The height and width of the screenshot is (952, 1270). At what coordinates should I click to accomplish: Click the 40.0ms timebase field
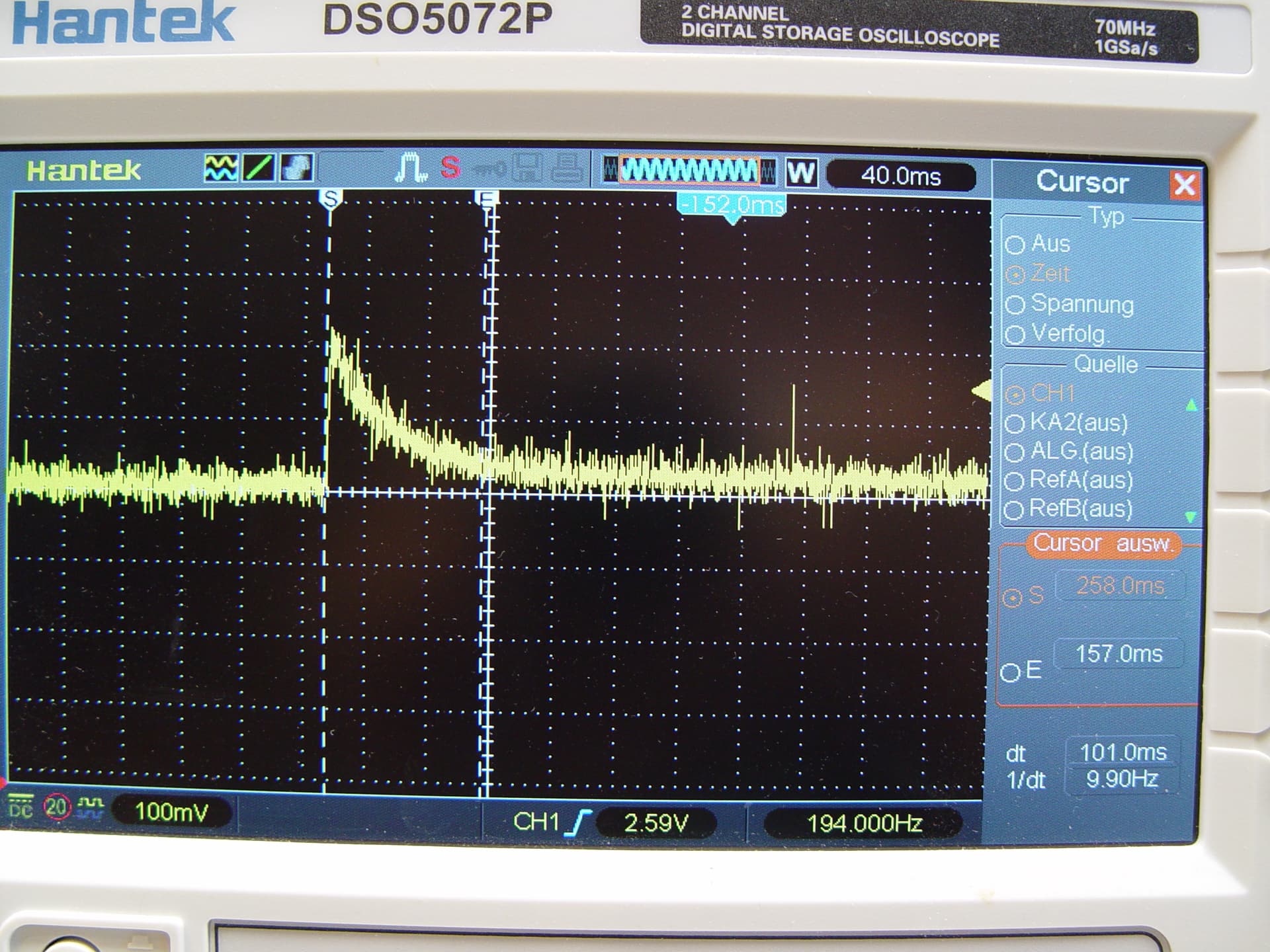point(900,177)
